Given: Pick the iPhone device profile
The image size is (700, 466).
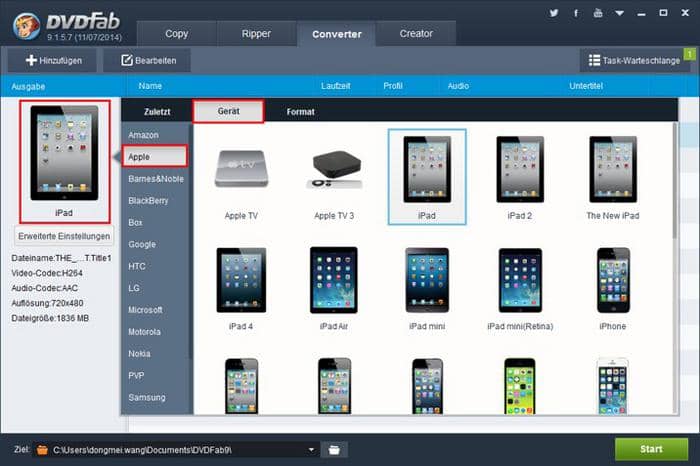Looking at the screenshot, I should (x=612, y=282).
